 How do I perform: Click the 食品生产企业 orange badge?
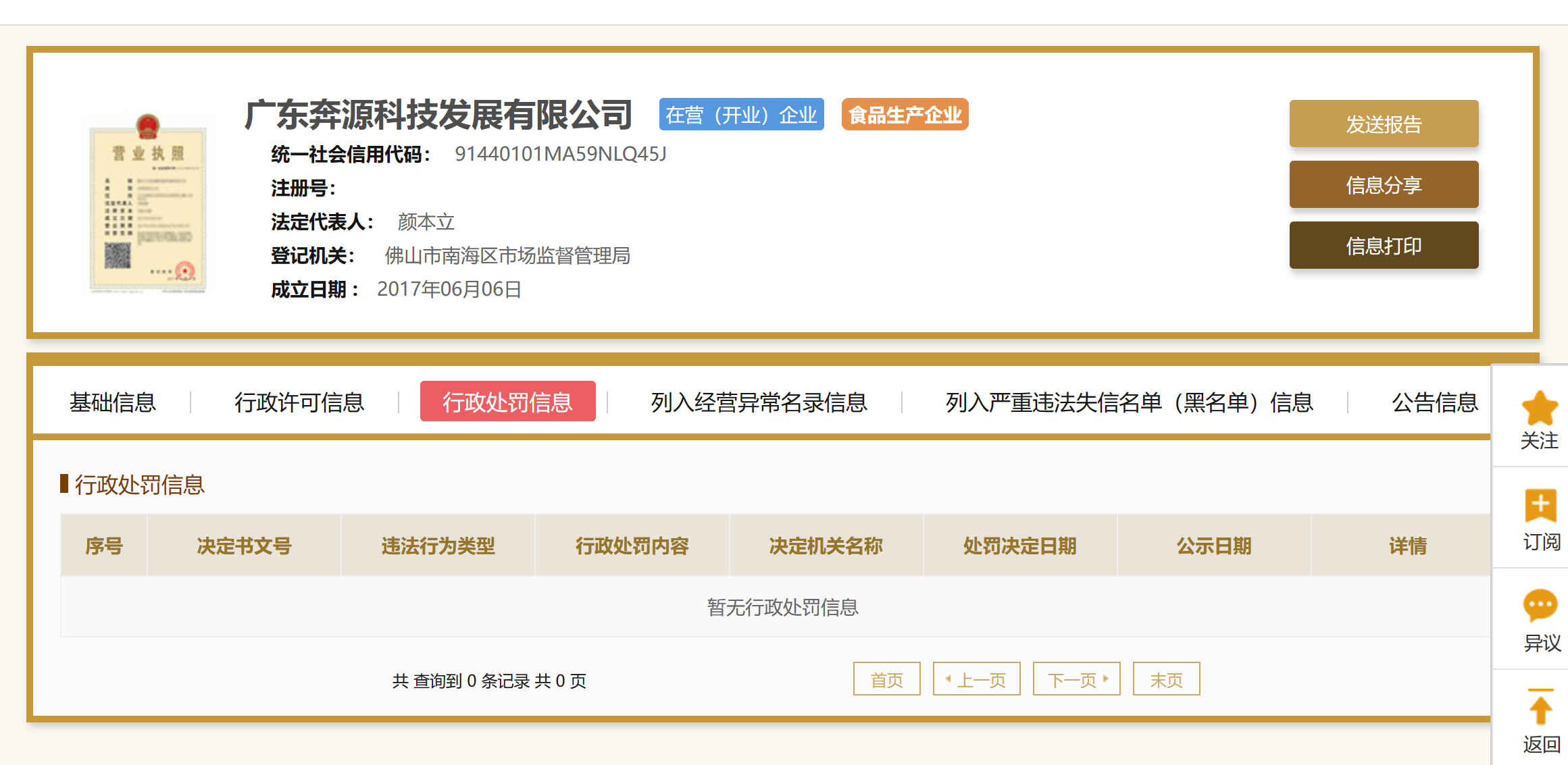click(x=905, y=115)
